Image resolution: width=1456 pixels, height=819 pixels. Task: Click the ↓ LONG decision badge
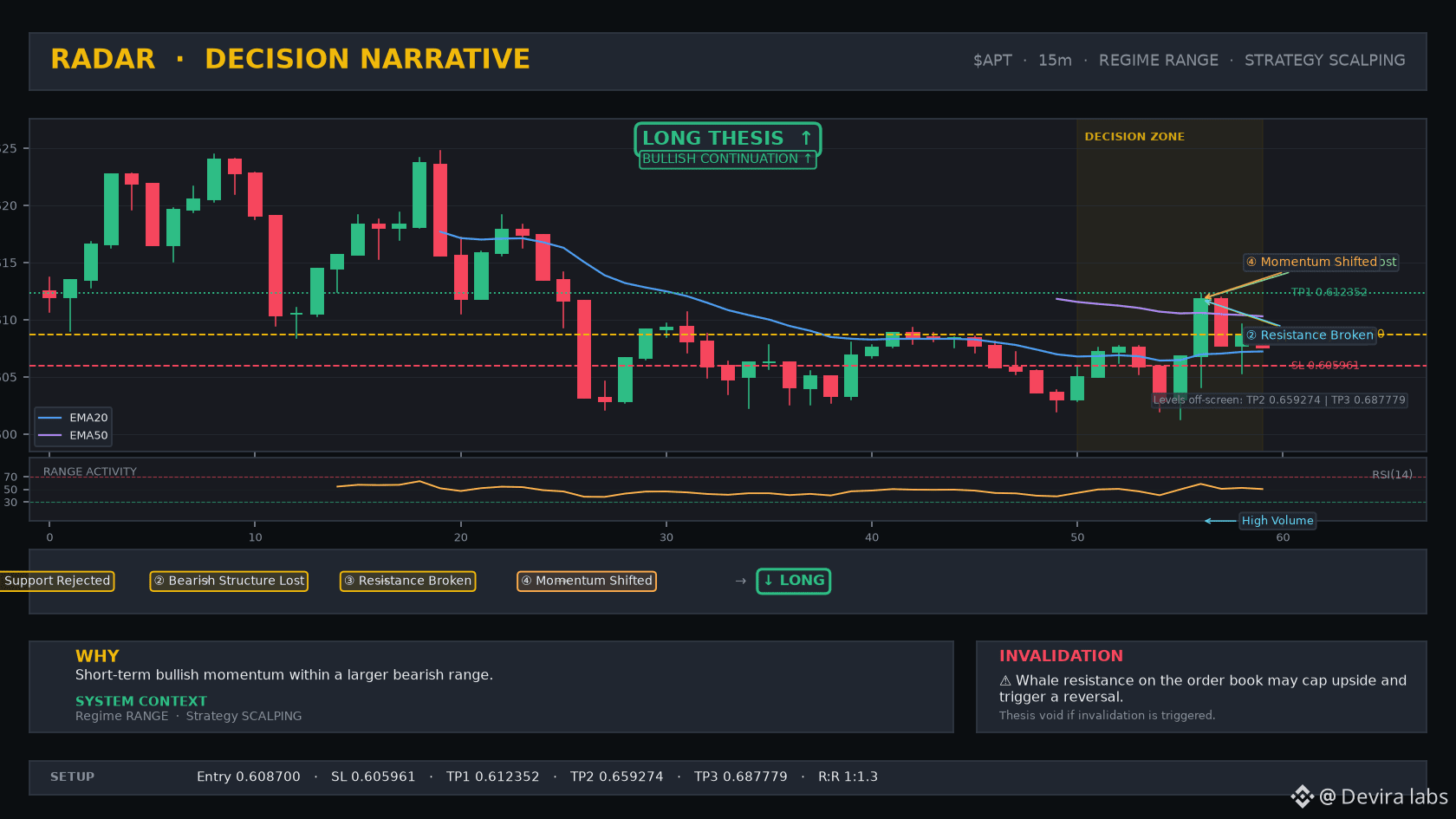click(793, 581)
